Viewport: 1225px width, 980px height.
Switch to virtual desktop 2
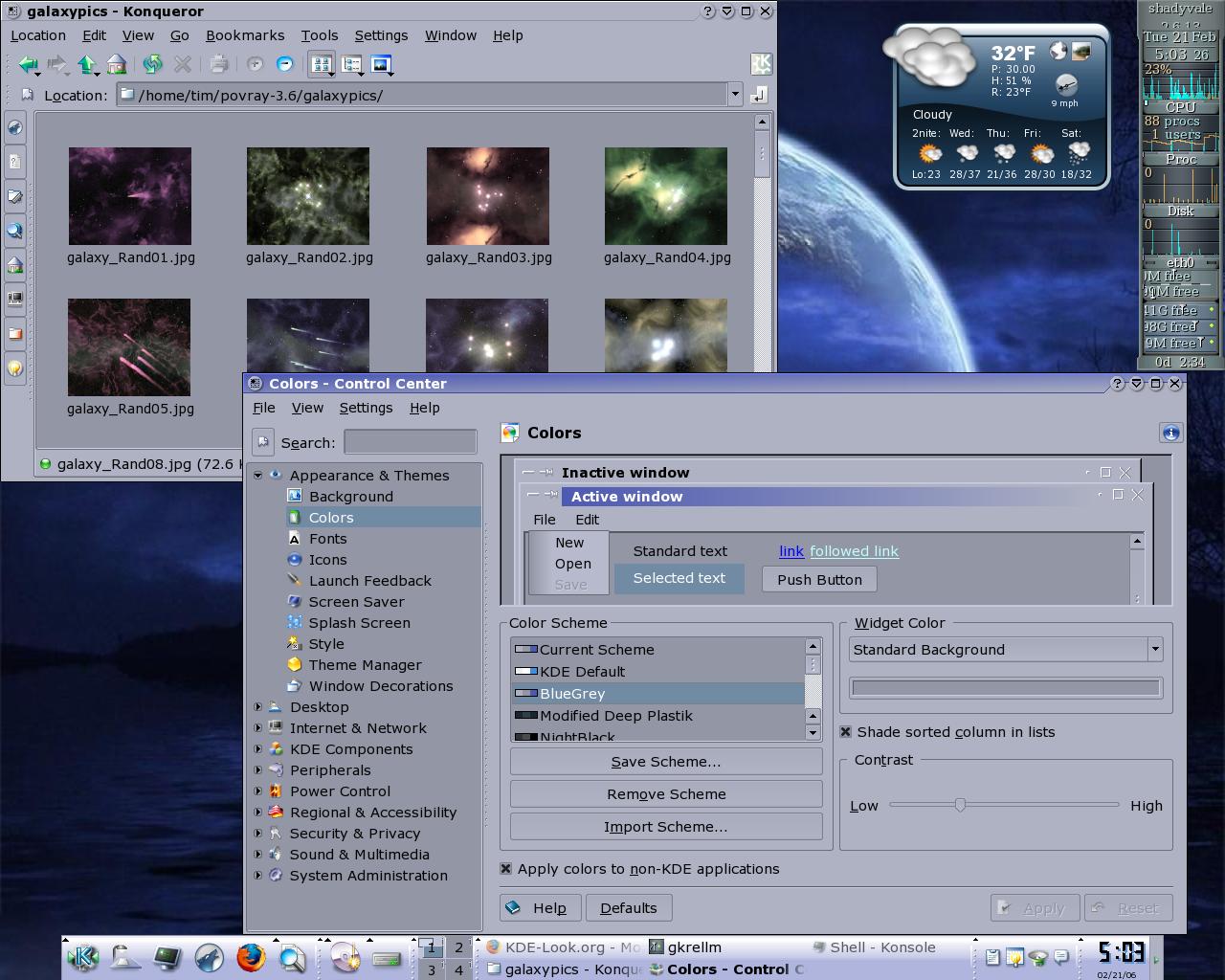click(x=458, y=947)
